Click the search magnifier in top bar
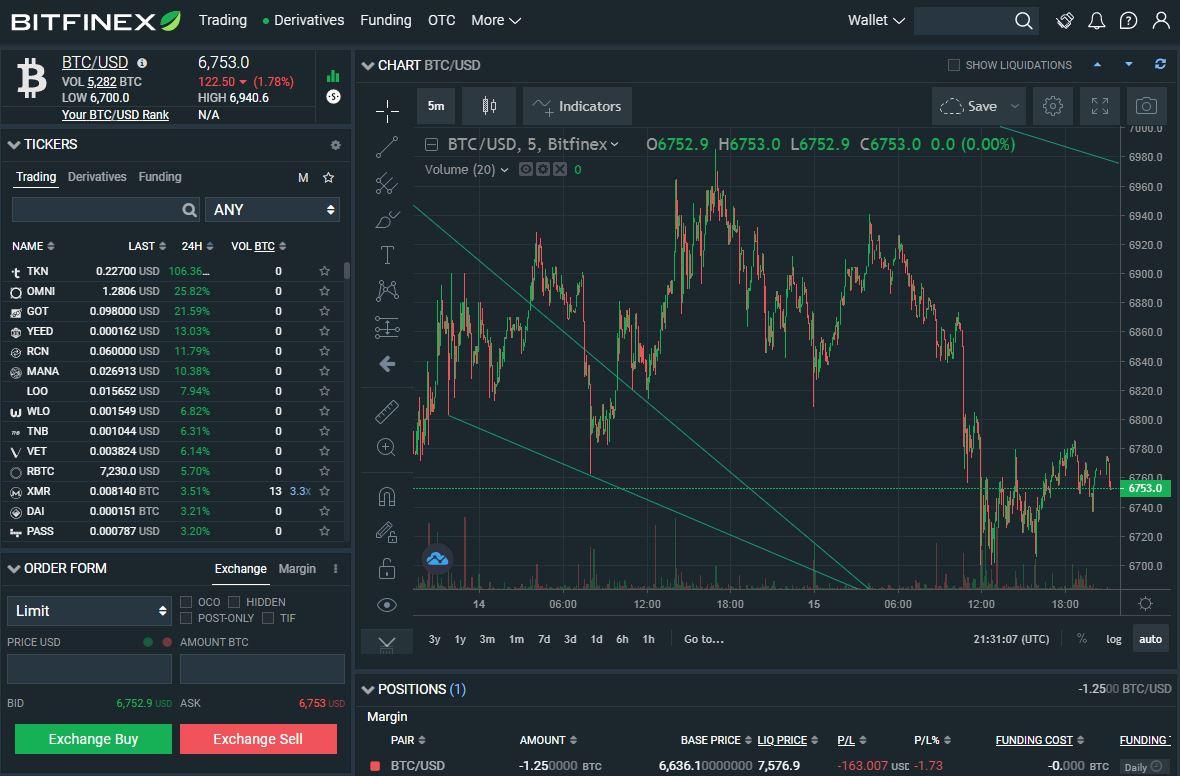Viewport: 1180px width, 776px height. [x=1023, y=20]
